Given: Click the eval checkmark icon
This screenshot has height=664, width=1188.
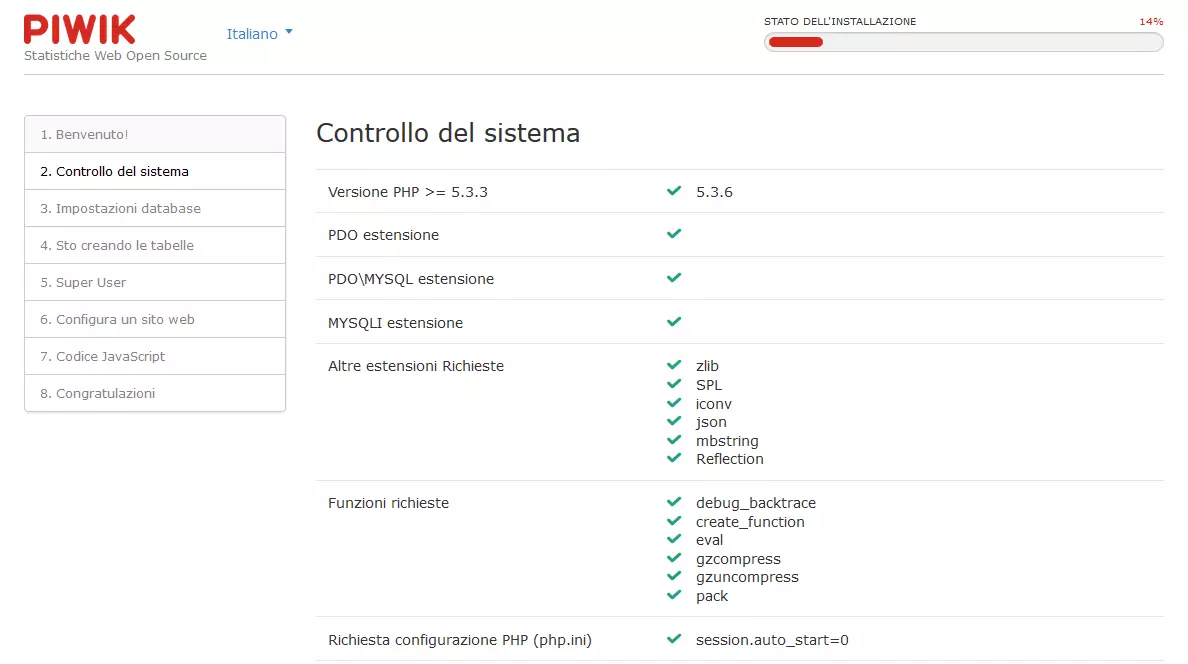Looking at the screenshot, I should 674,540.
